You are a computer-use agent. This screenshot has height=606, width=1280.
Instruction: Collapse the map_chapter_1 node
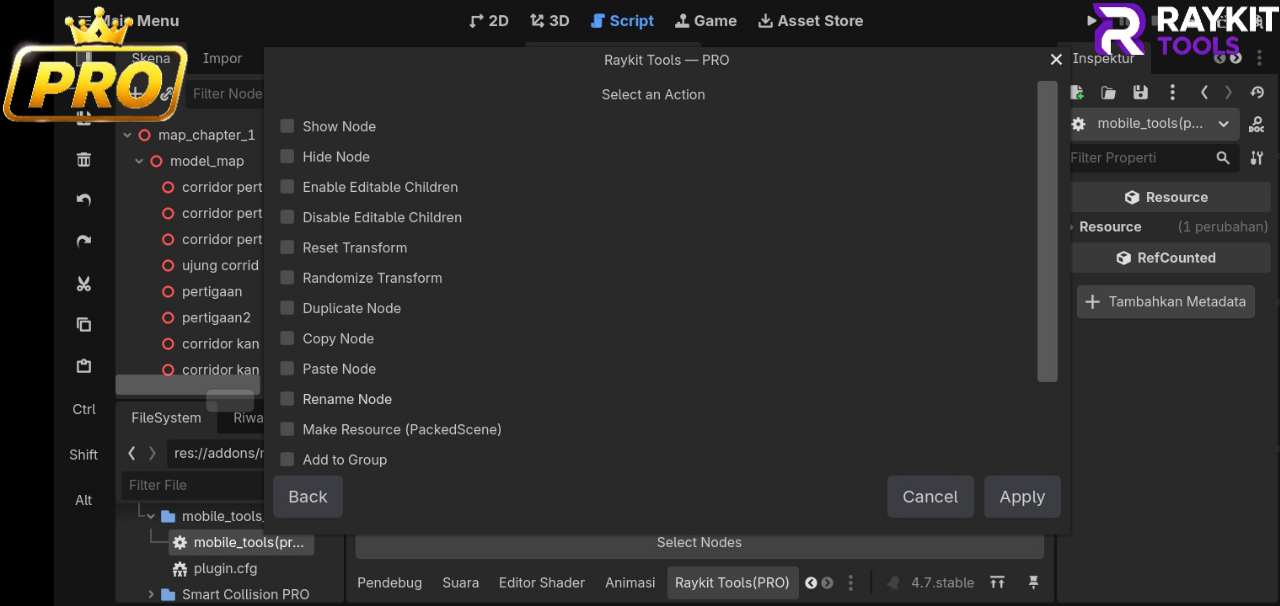(x=127, y=135)
